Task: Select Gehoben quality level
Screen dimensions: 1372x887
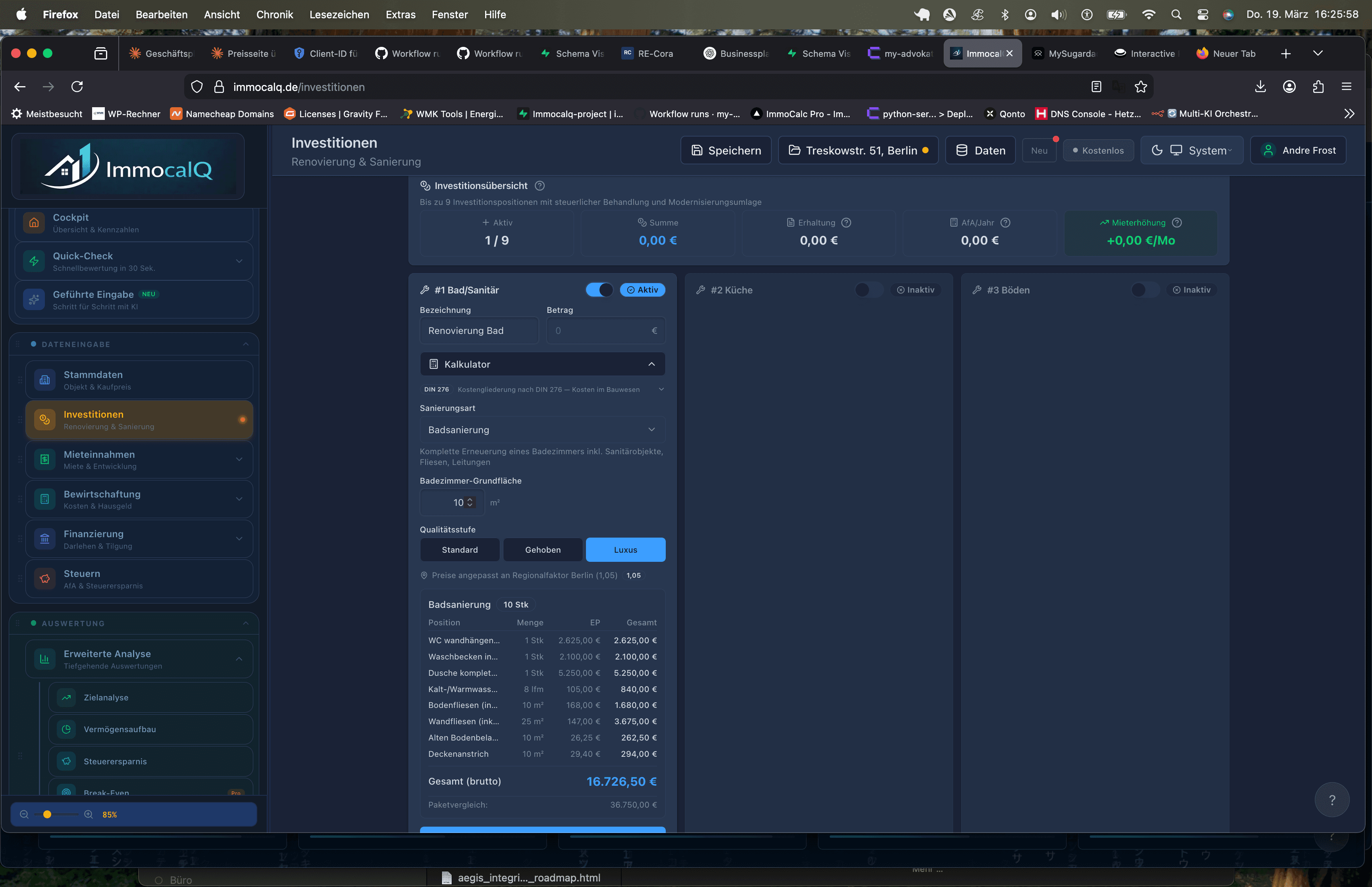Action: (542, 550)
